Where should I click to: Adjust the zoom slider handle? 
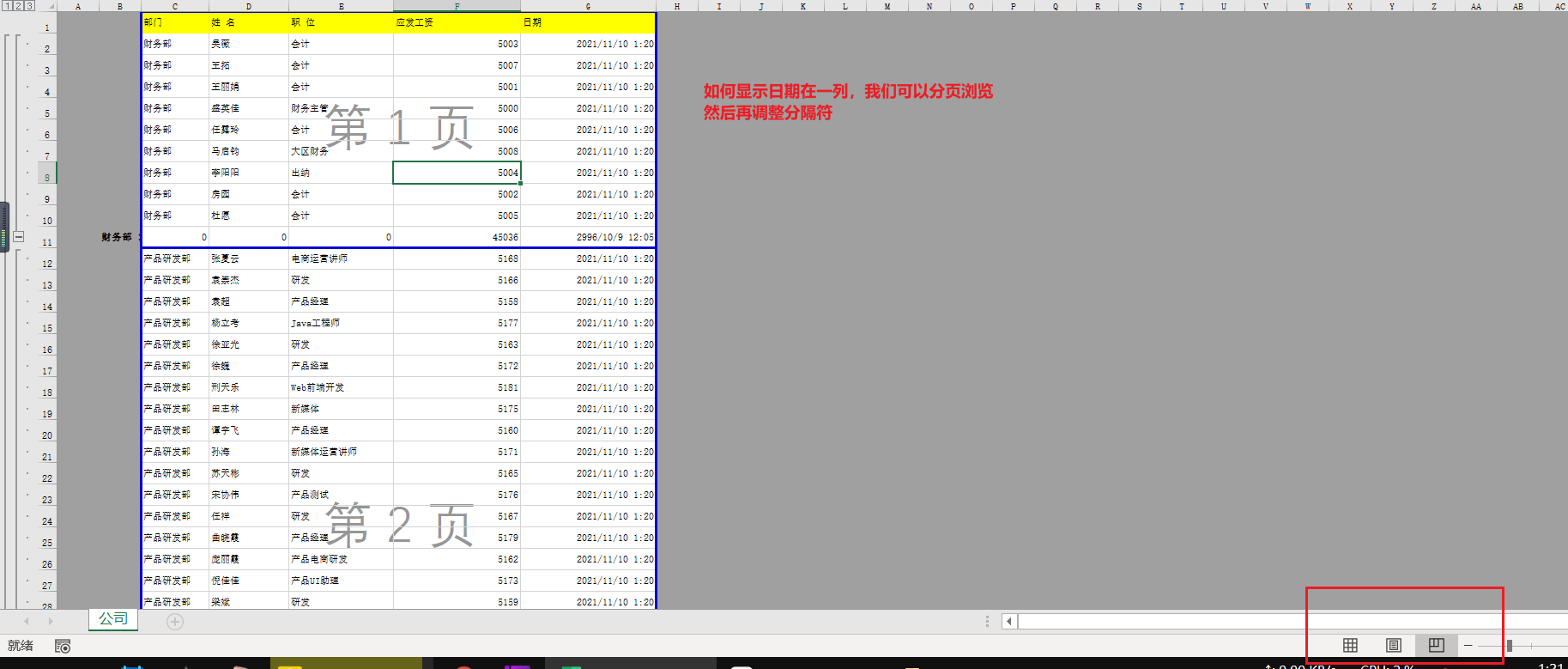pyautogui.click(x=1509, y=645)
